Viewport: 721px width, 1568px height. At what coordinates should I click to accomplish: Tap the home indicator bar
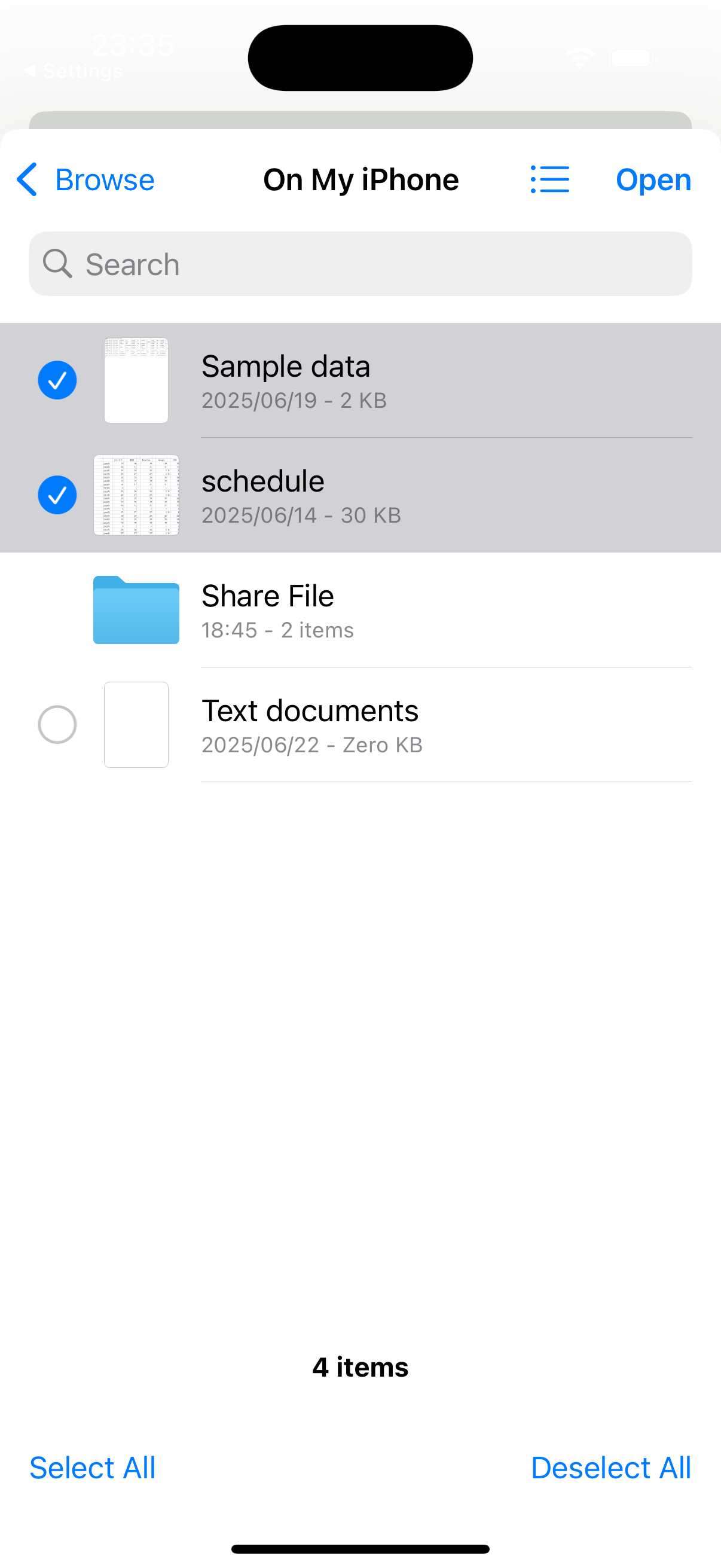point(360,1548)
